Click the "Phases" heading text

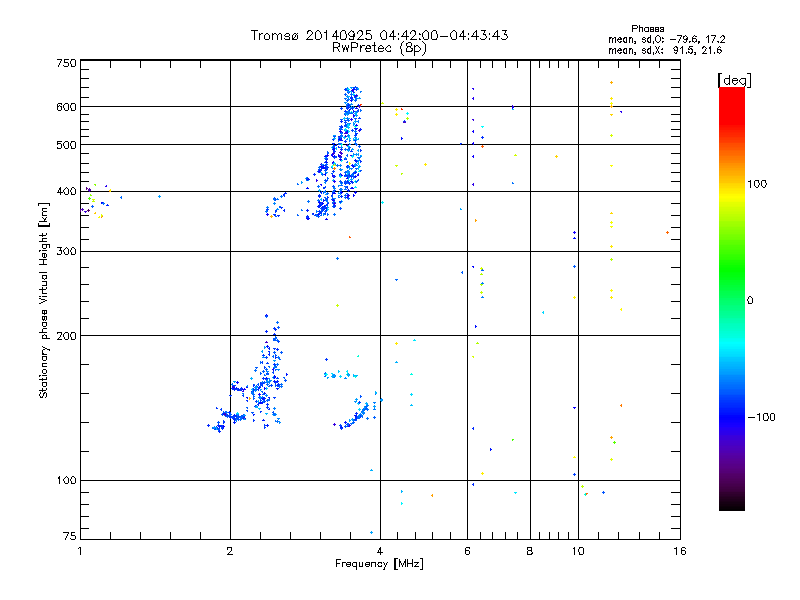click(647, 29)
